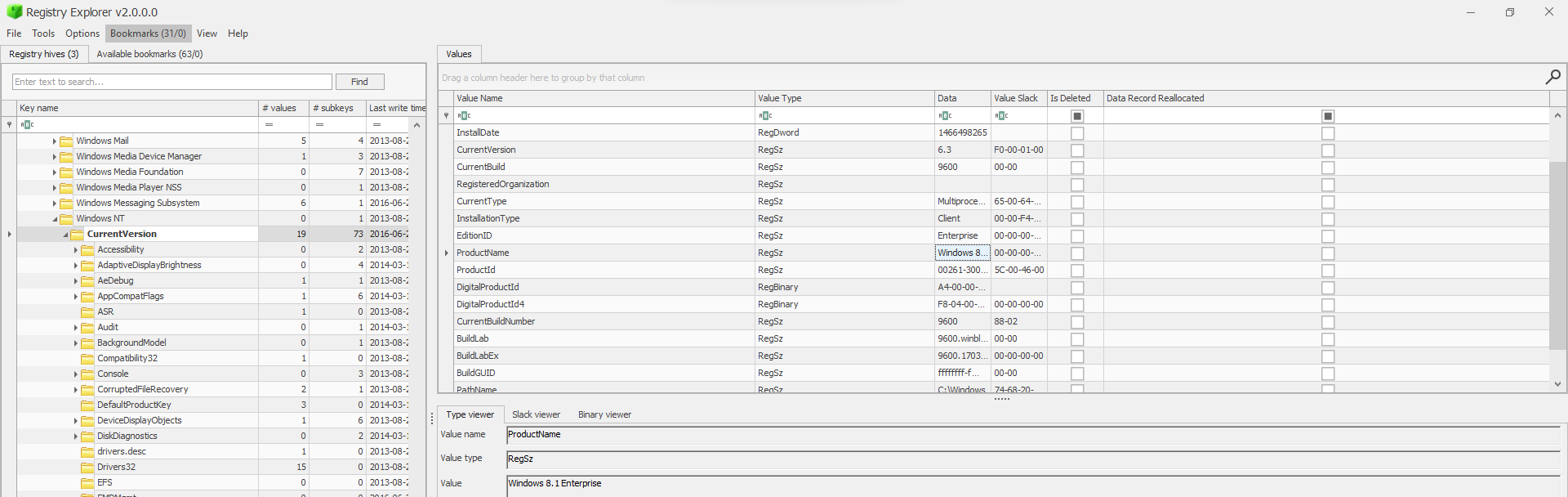Click the # values equals filter operator
Image resolution: width=1568 pixels, height=497 pixels.
[269, 124]
